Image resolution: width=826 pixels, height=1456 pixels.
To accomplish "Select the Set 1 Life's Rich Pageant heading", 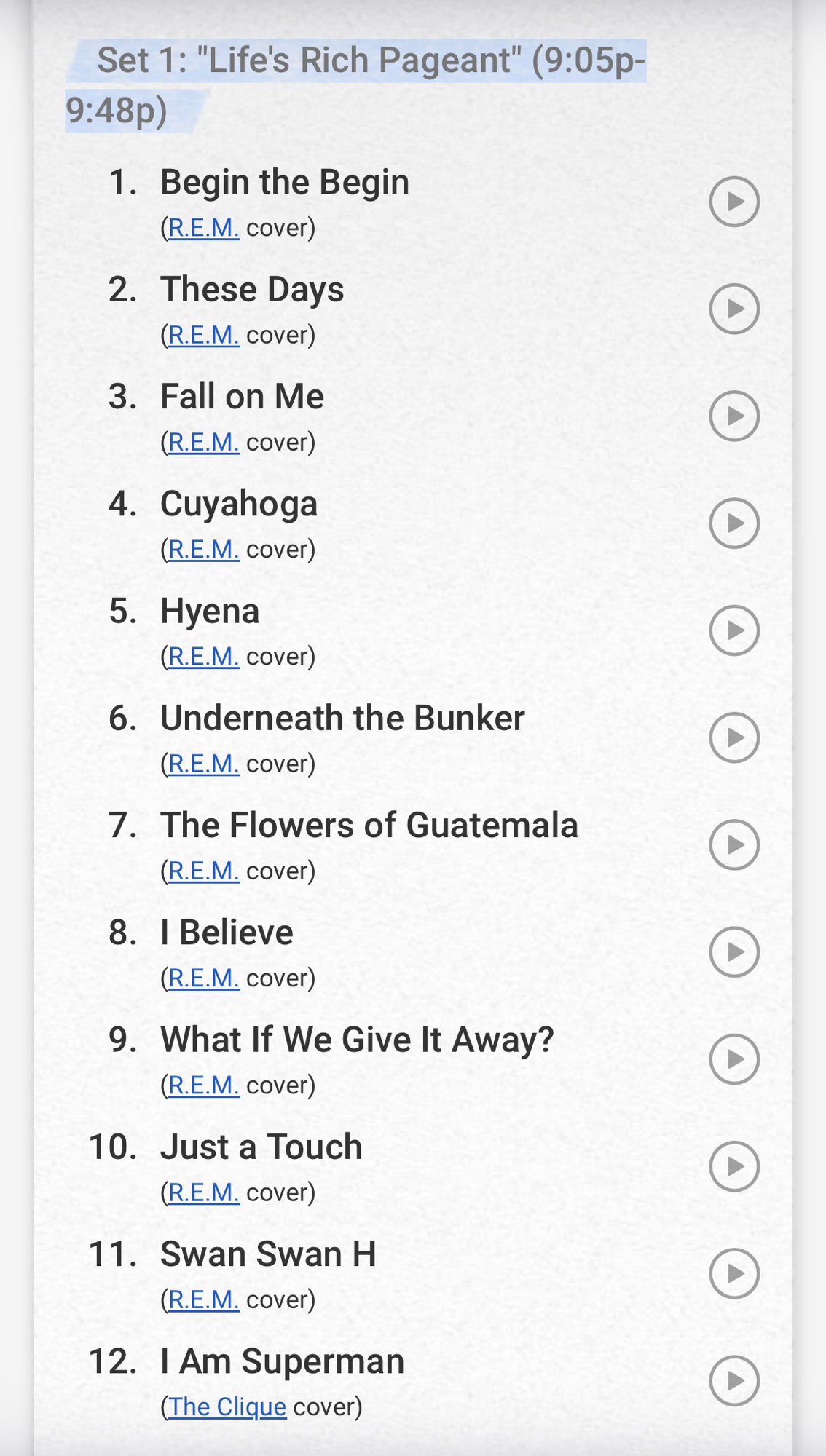I will pos(355,84).
